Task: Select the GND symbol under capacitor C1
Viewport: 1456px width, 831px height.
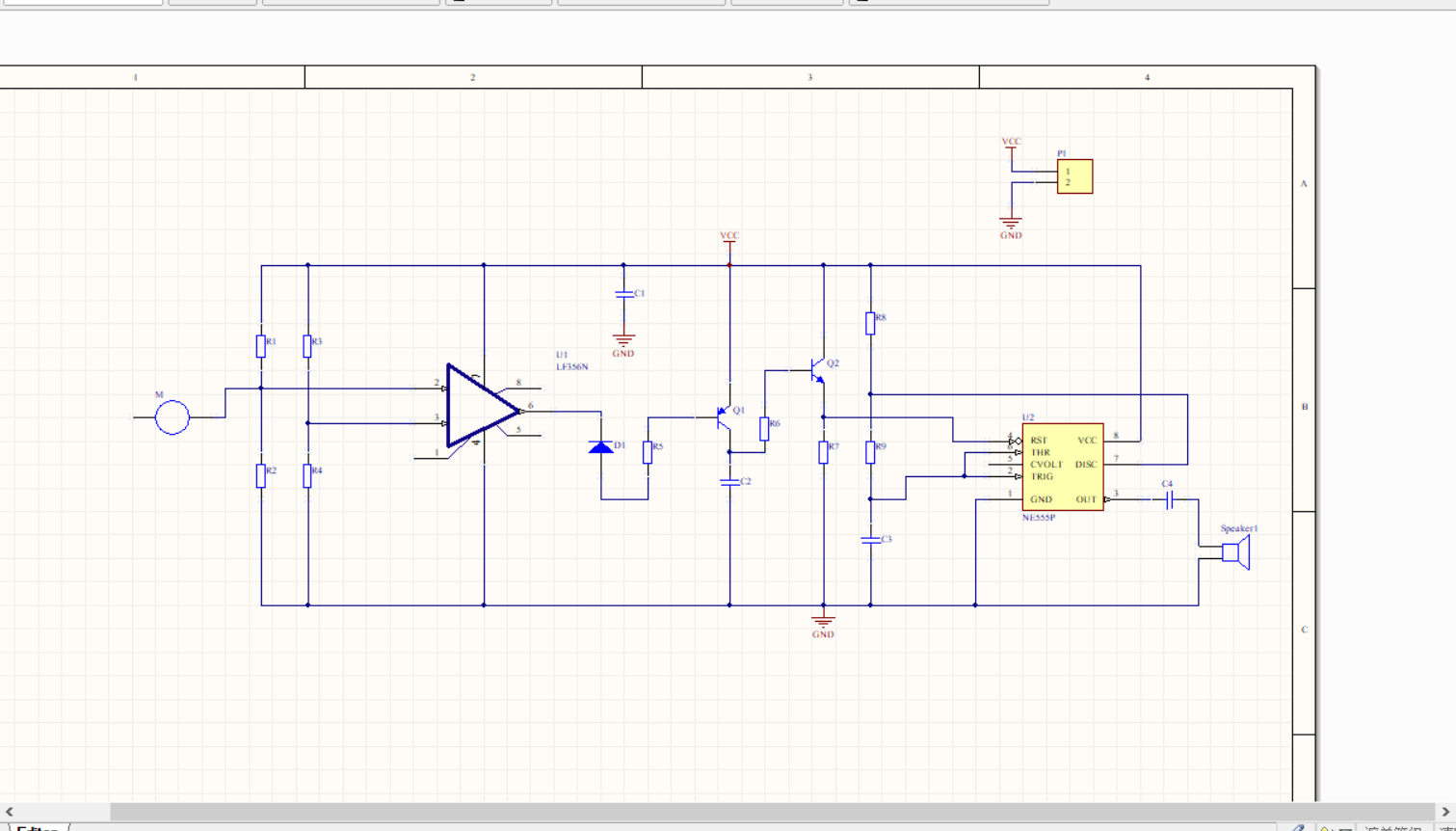Action: point(623,346)
